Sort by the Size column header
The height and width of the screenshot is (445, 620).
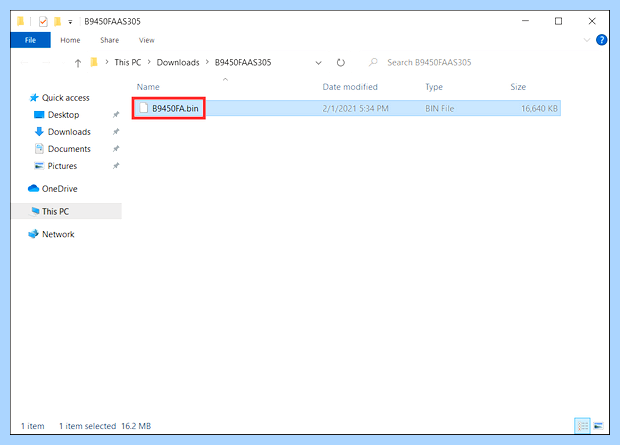pos(518,87)
